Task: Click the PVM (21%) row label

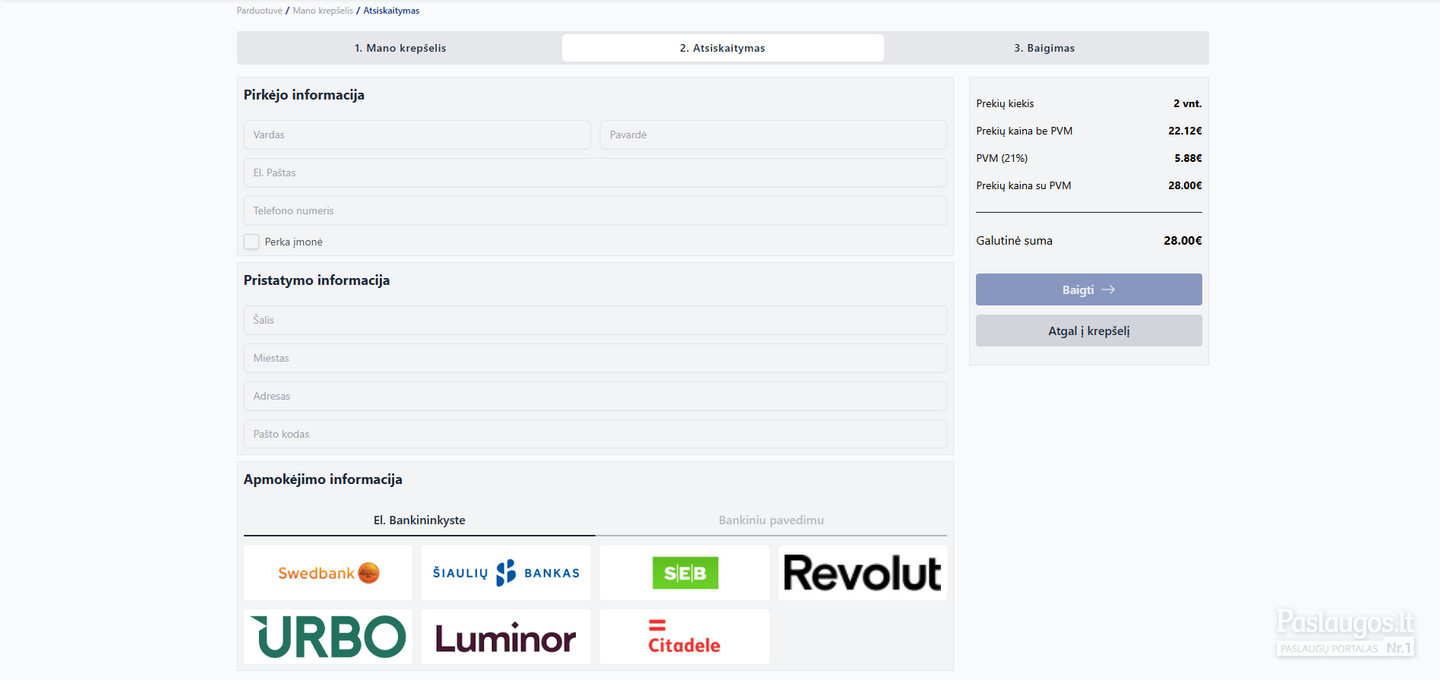Action: [1002, 158]
